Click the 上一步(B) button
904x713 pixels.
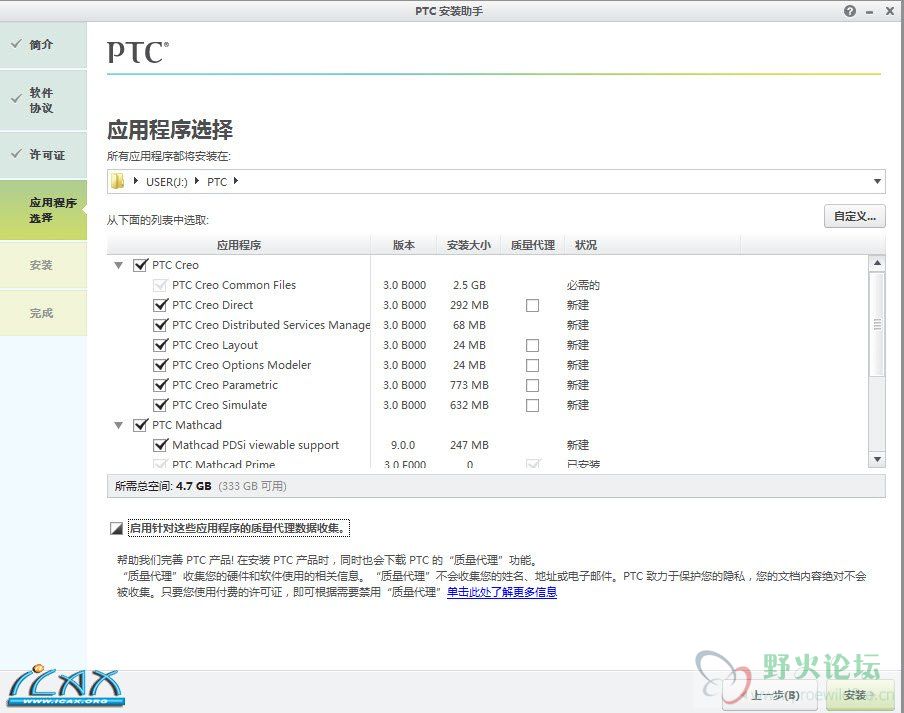click(x=770, y=695)
